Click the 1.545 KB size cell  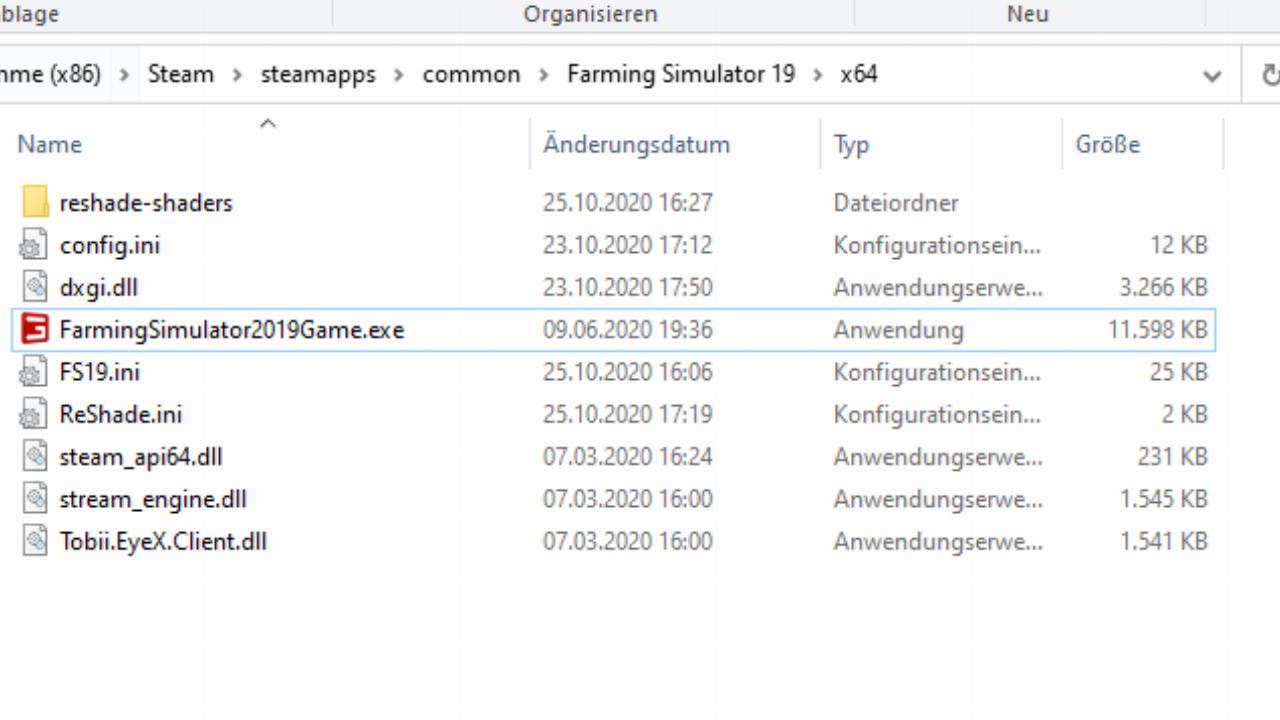click(1164, 499)
